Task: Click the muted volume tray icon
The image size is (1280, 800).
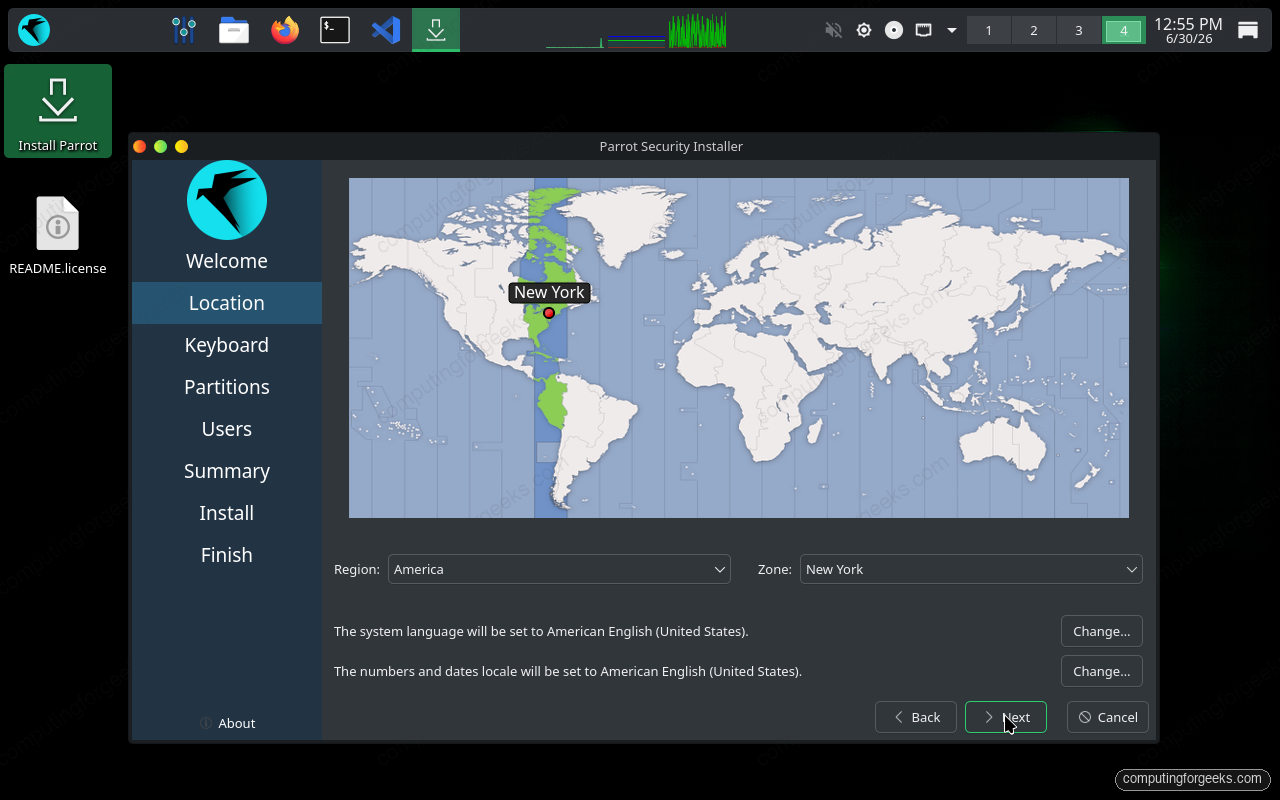Action: (x=834, y=30)
